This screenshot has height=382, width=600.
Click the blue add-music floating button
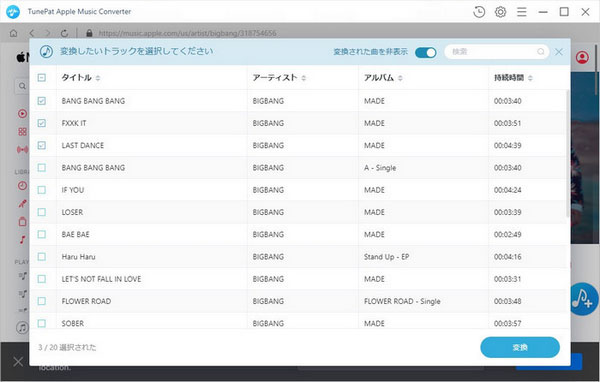click(x=583, y=299)
